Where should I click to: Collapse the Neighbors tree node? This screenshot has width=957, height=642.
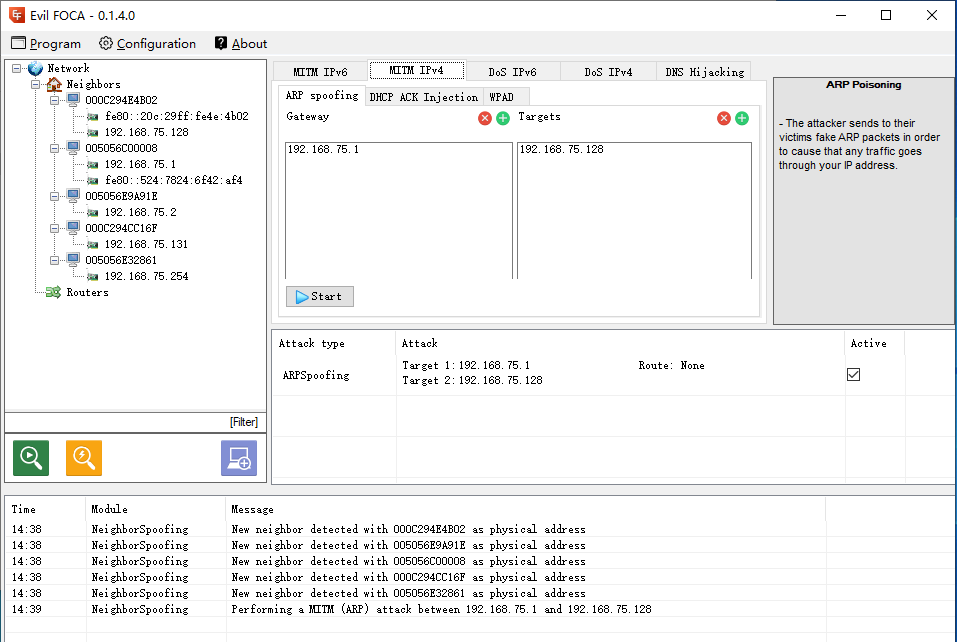tap(35, 84)
